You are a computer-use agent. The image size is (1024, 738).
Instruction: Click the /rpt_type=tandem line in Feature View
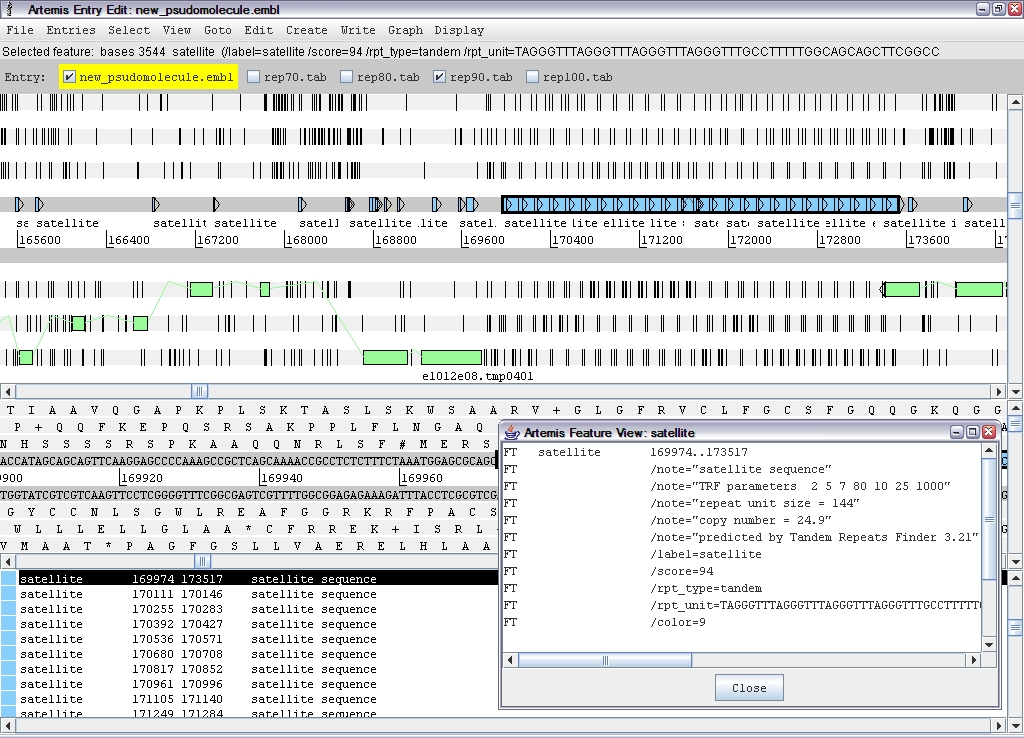point(706,588)
